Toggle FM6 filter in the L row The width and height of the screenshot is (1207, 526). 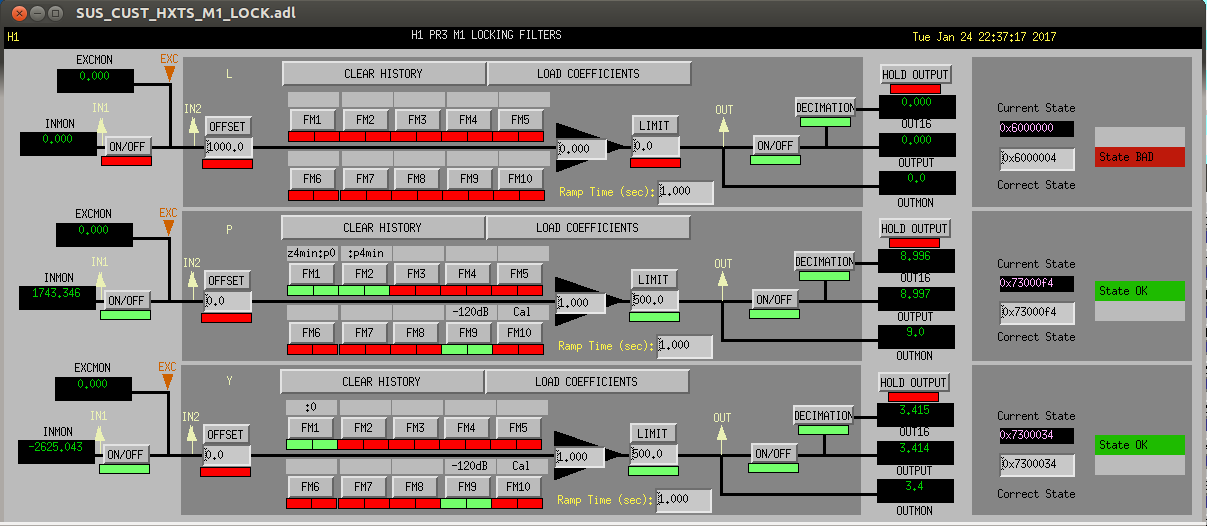(x=313, y=179)
